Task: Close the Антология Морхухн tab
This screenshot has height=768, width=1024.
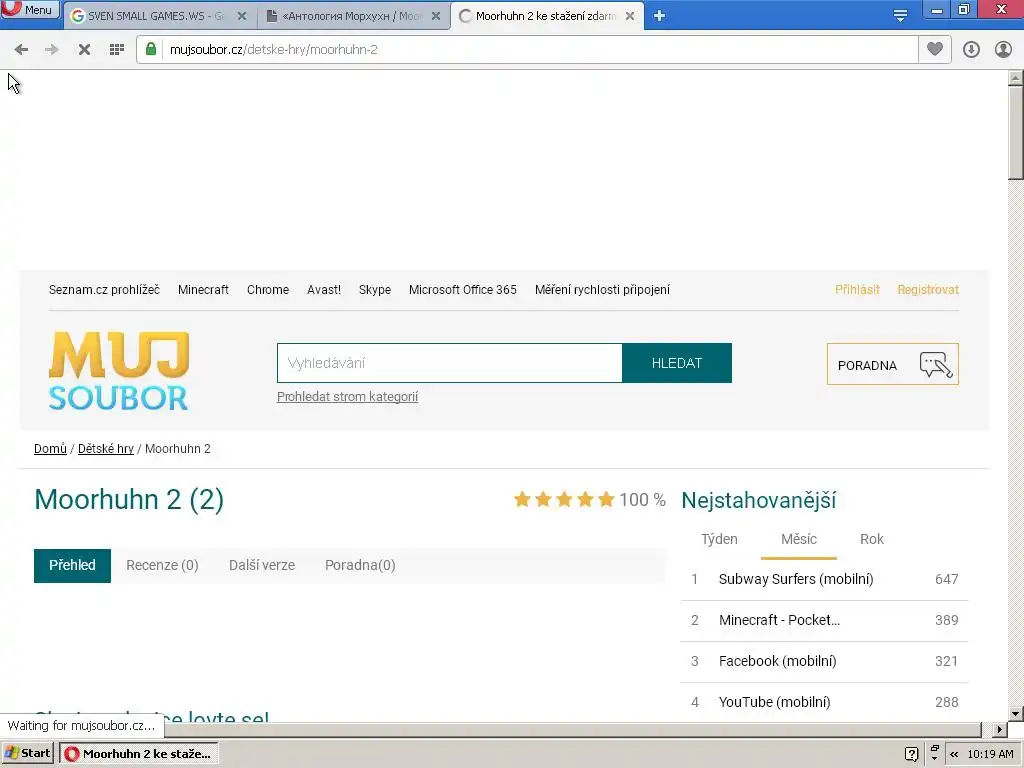Action: 436,16
